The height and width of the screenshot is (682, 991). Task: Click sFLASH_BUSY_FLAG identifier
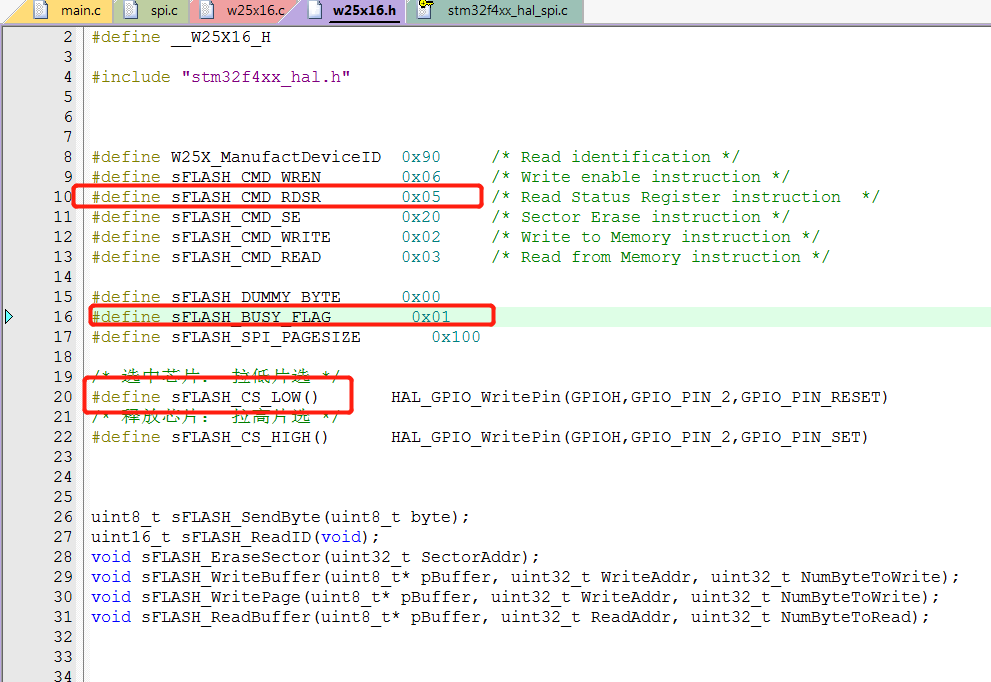tap(251, 317)
